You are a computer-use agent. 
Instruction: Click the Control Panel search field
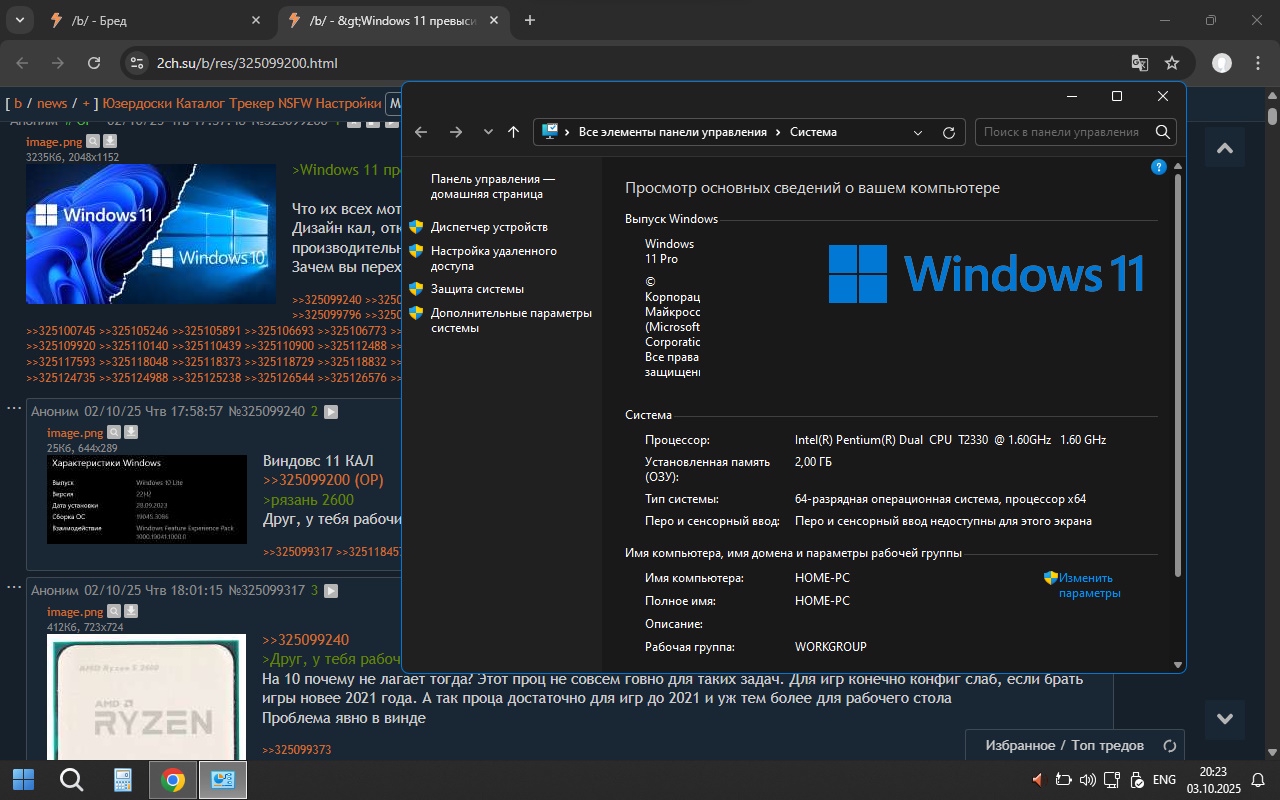(x=1060, y=132)
